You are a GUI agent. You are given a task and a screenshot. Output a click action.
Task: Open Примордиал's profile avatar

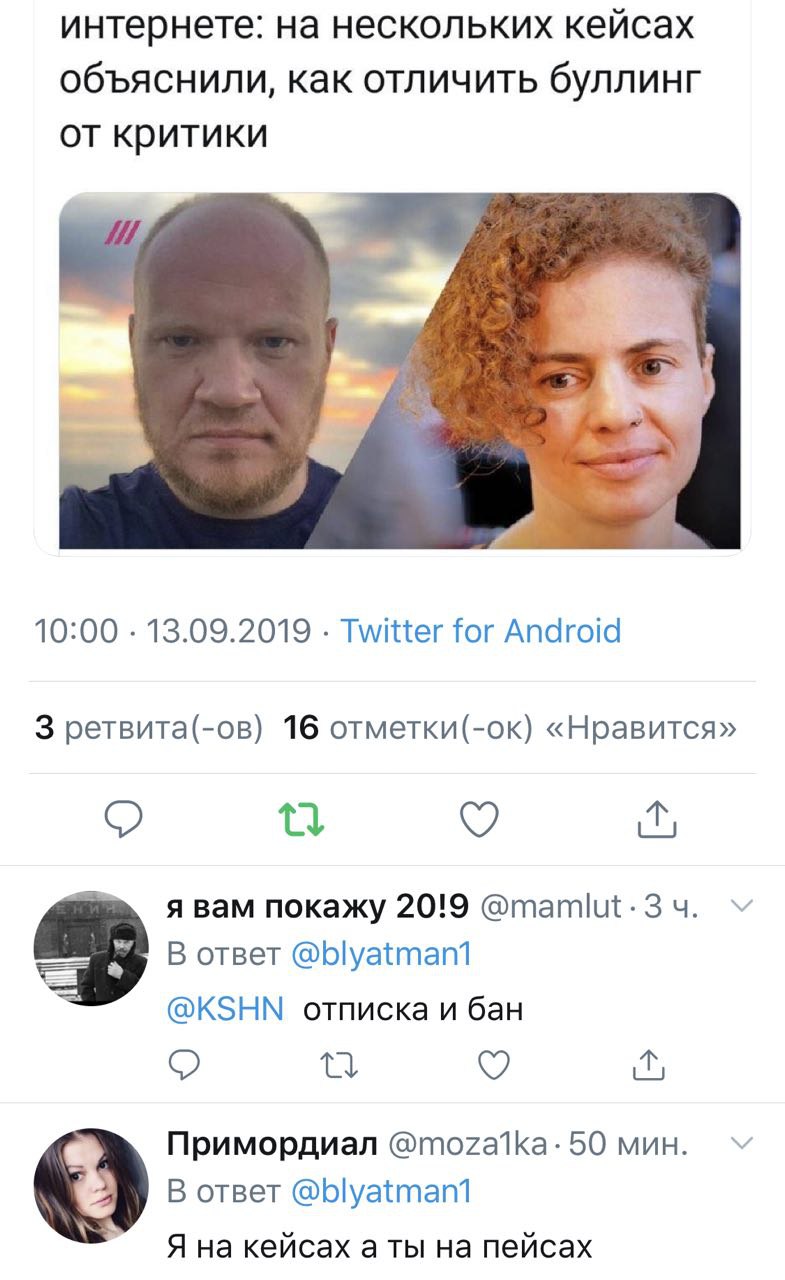pyautogui.click(x=91, y=1185)
